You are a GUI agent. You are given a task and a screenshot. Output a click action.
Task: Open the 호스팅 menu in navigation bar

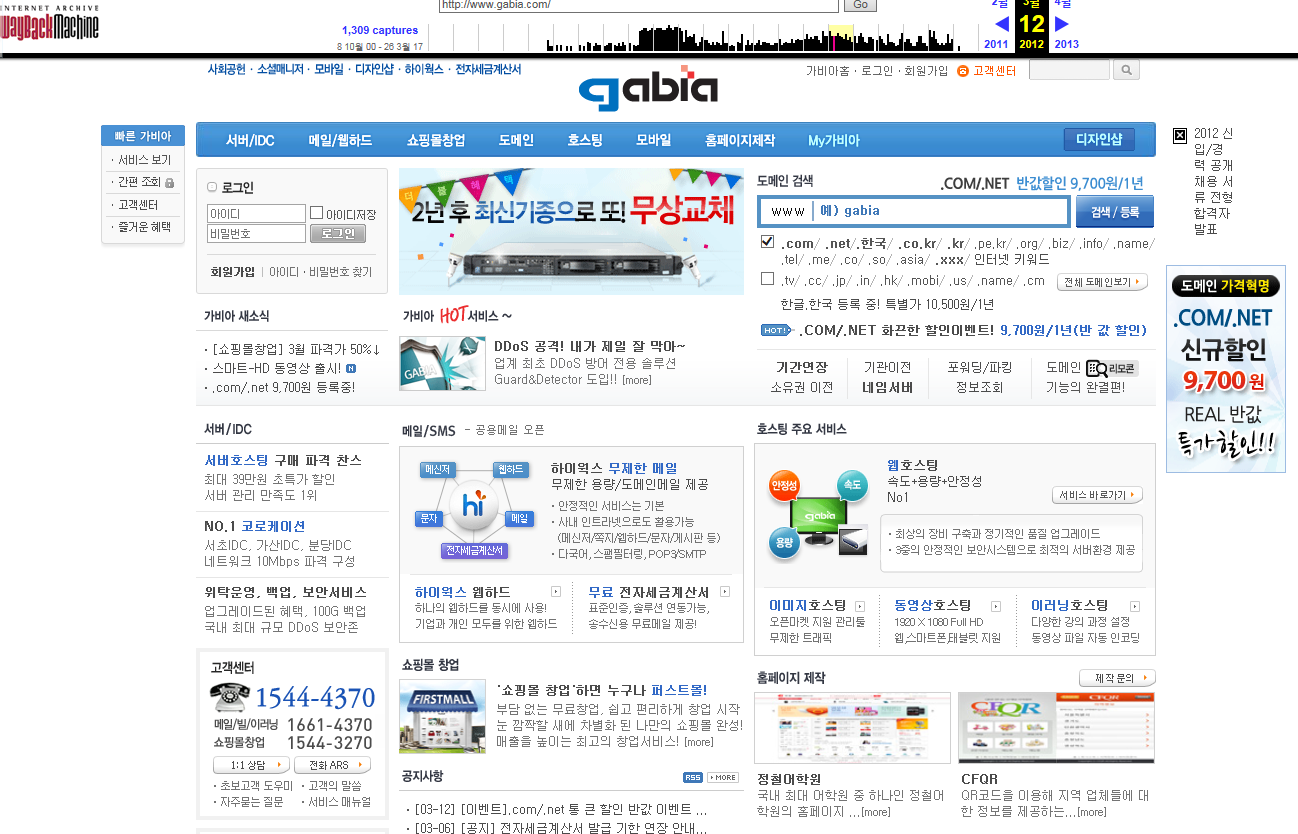coord(585,140)
